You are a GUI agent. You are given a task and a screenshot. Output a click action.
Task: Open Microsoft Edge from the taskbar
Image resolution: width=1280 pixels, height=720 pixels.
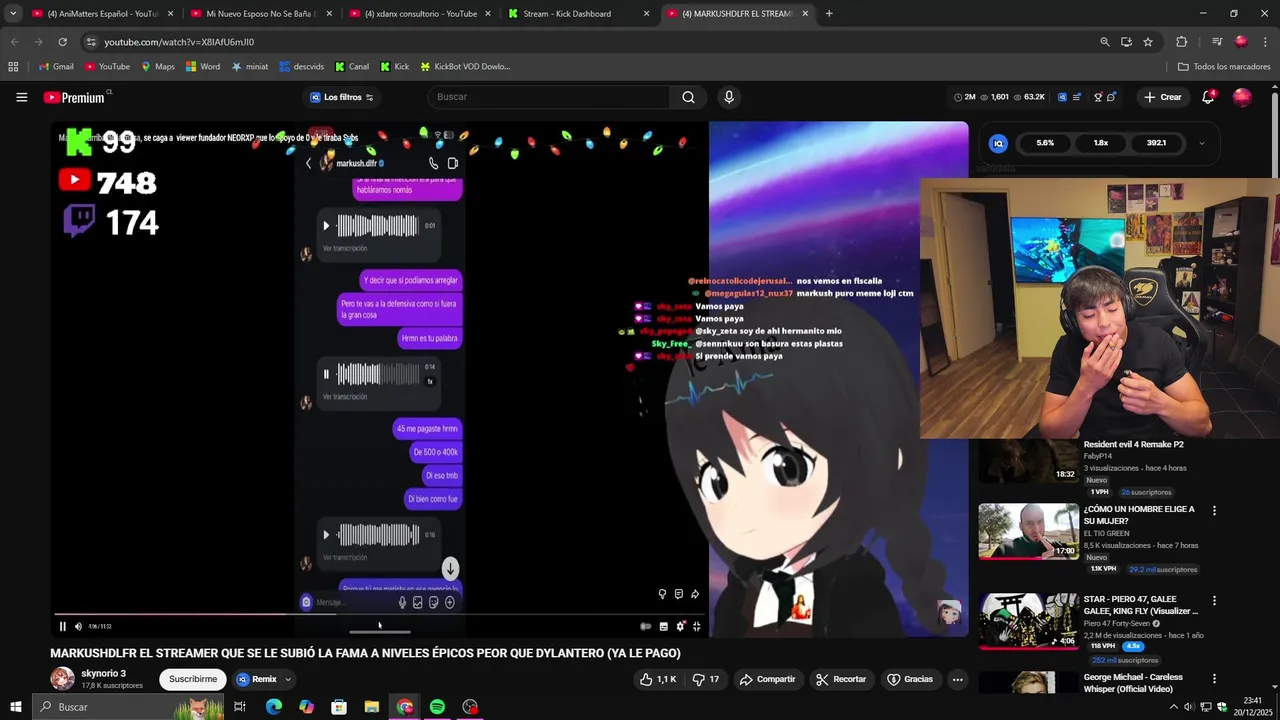274,707
